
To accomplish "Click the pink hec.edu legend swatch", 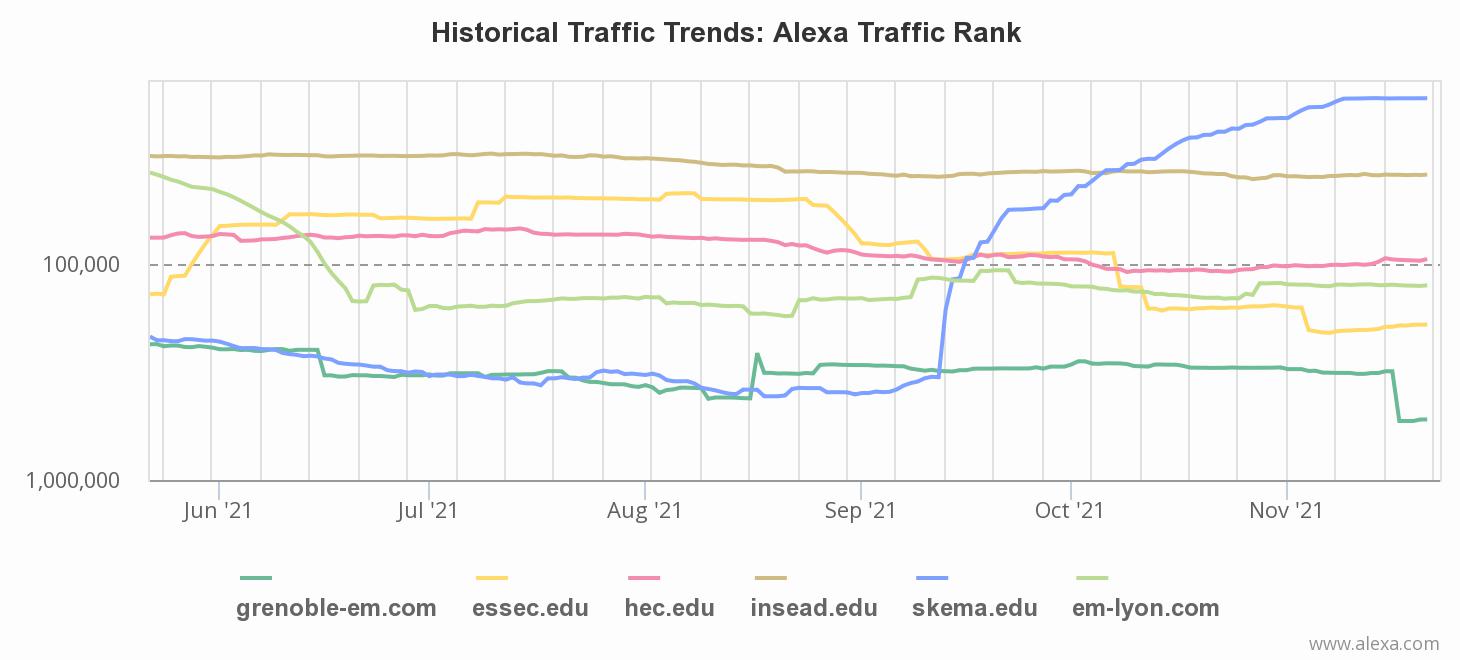I will [645, 578].
